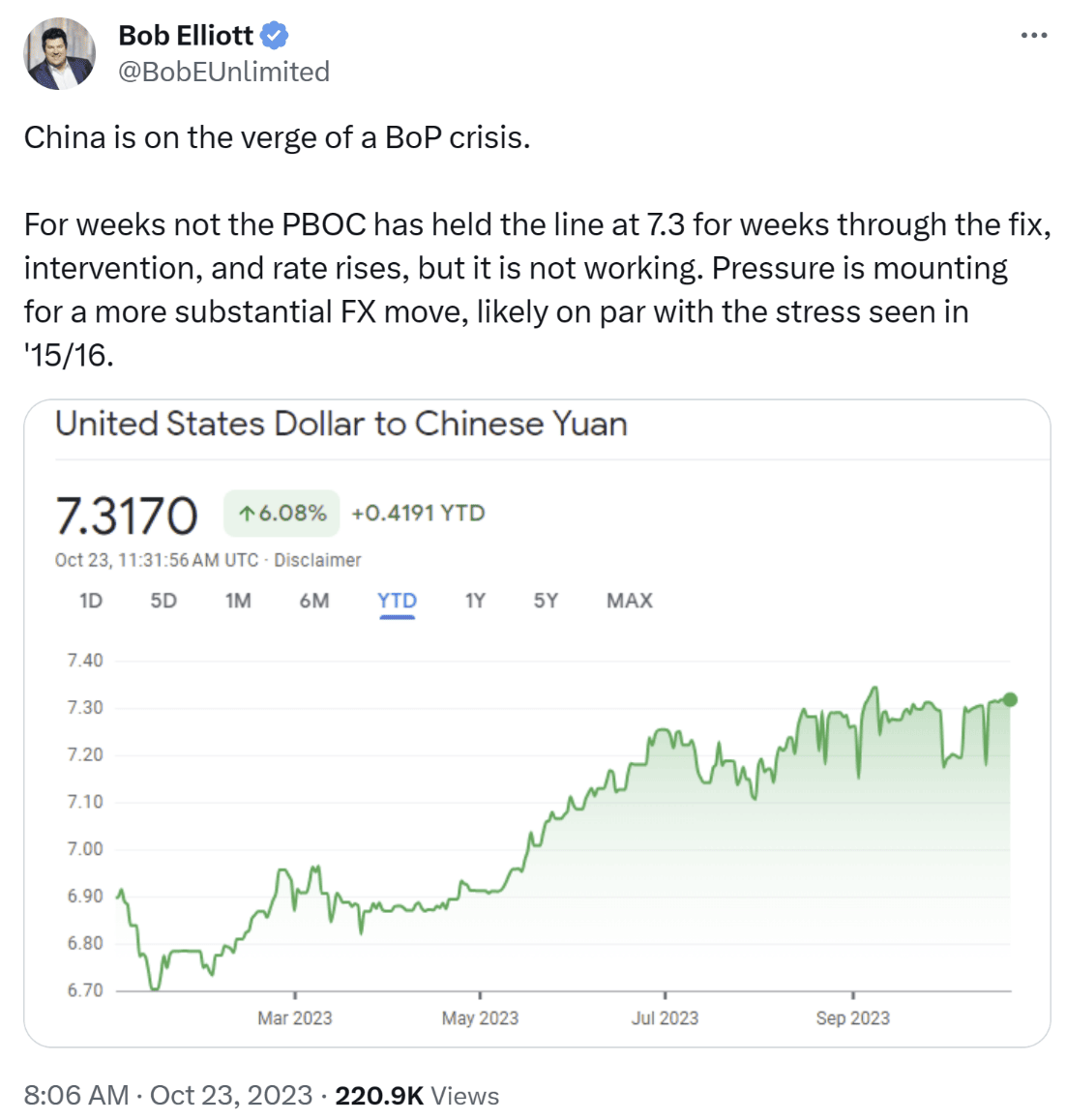
Task: Switch chart to 6M range
Action: tap(314, 601)
